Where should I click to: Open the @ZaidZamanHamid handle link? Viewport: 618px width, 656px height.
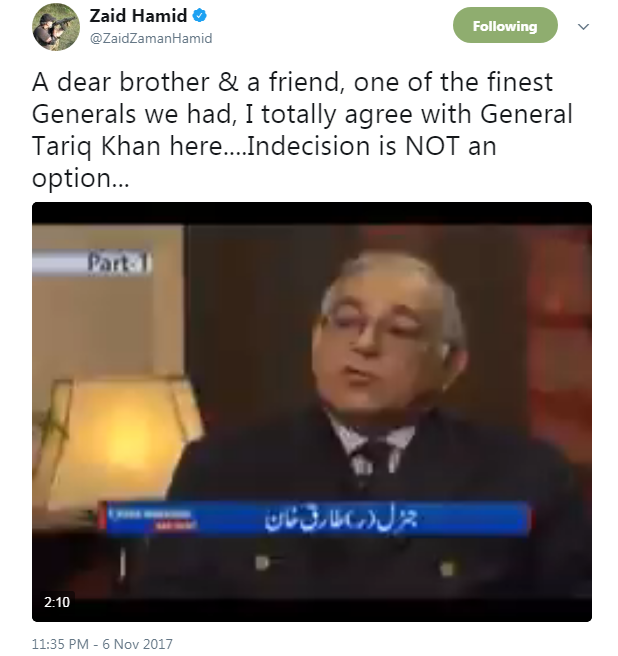pos(151,38)
